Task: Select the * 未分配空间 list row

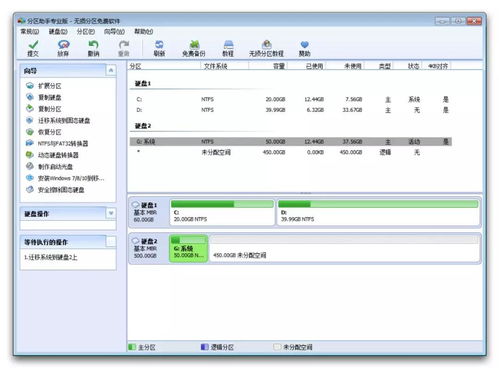Action: [x=290, y=152]
